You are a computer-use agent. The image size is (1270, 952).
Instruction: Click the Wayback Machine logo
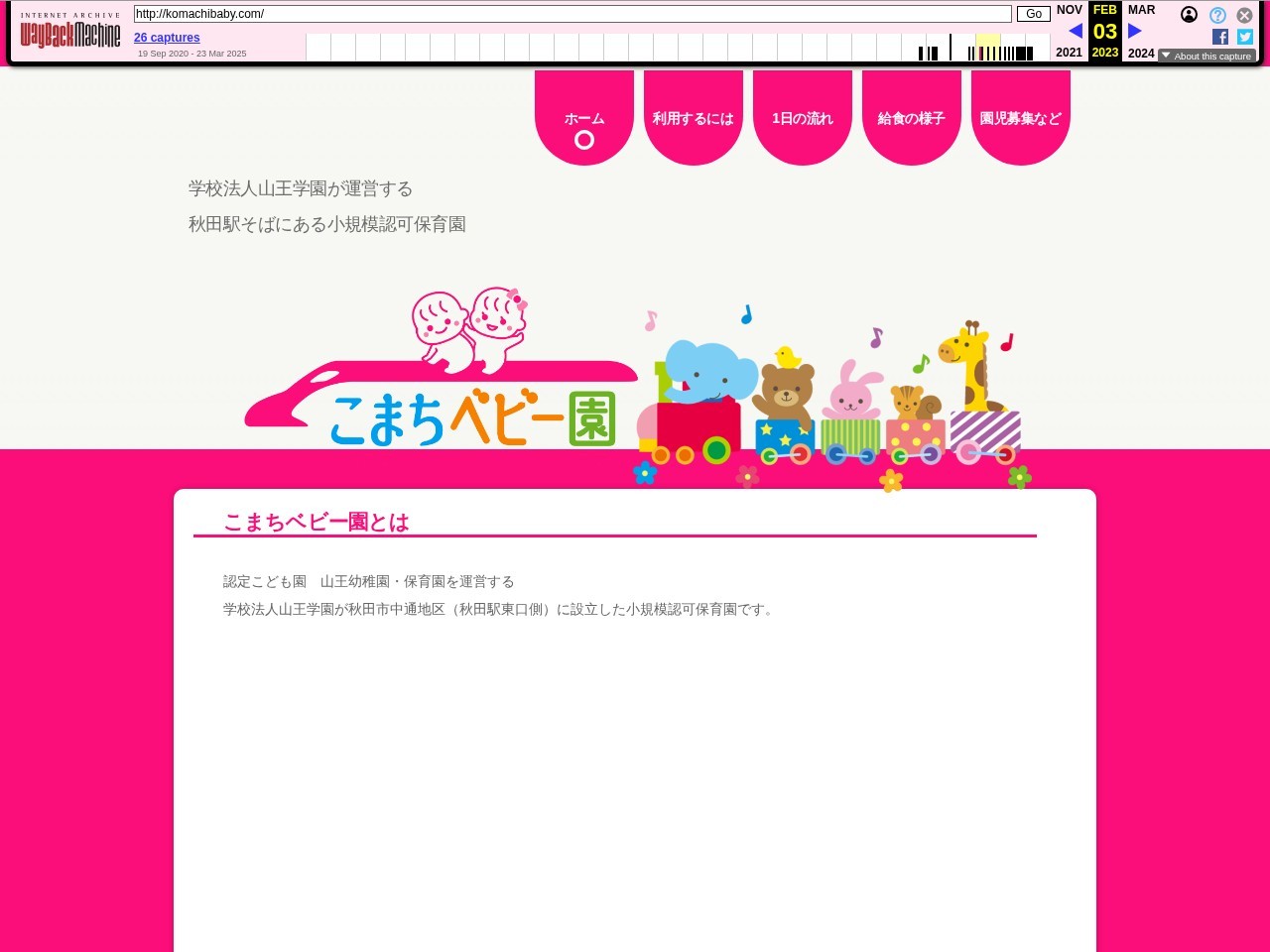point(70,35)
